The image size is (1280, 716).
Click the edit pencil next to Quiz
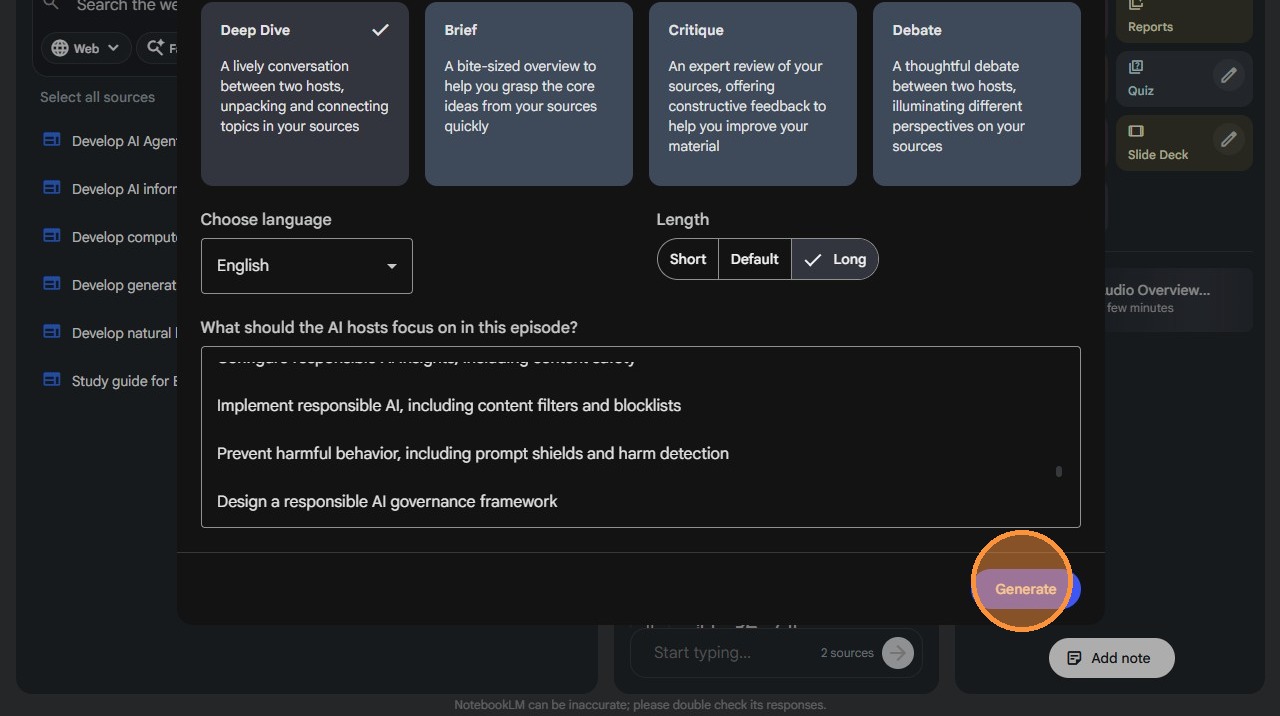1229,75
